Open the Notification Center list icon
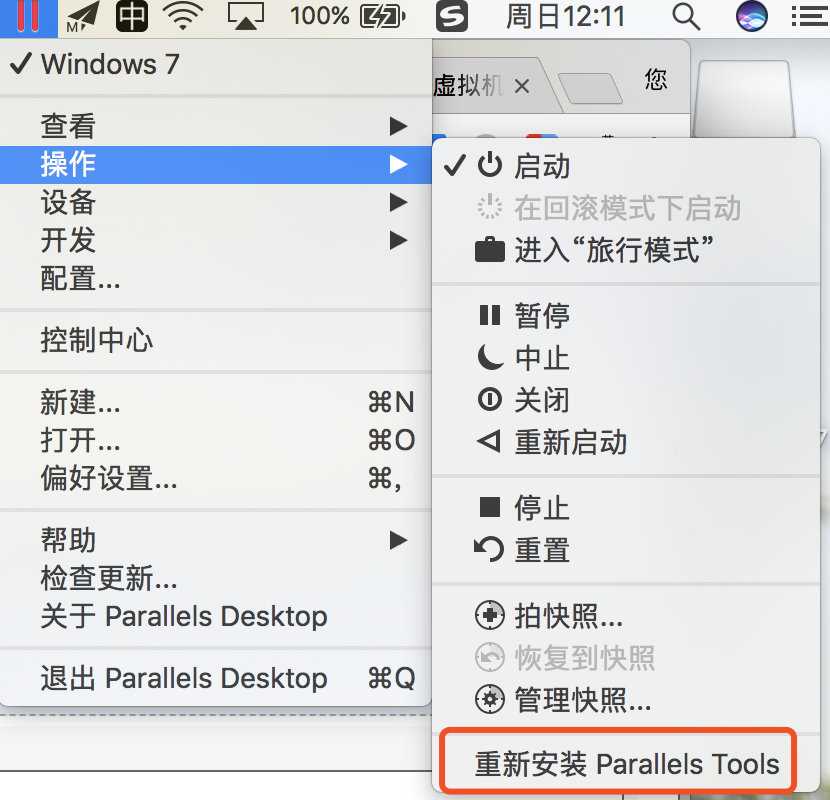The image size is (830, 800). pyautogui.click(x=810, y=16)
